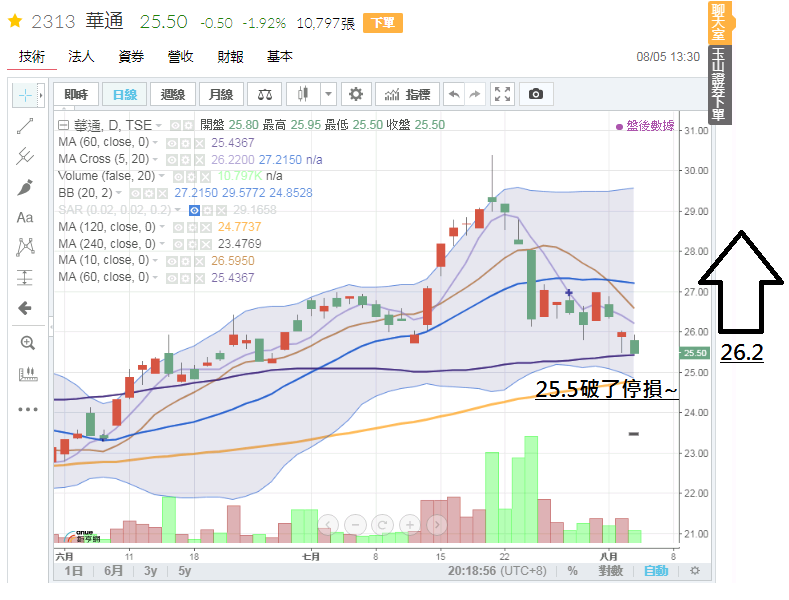Open settings for MA (120, close, 0)
789x600 pixels.
point(192,228)
